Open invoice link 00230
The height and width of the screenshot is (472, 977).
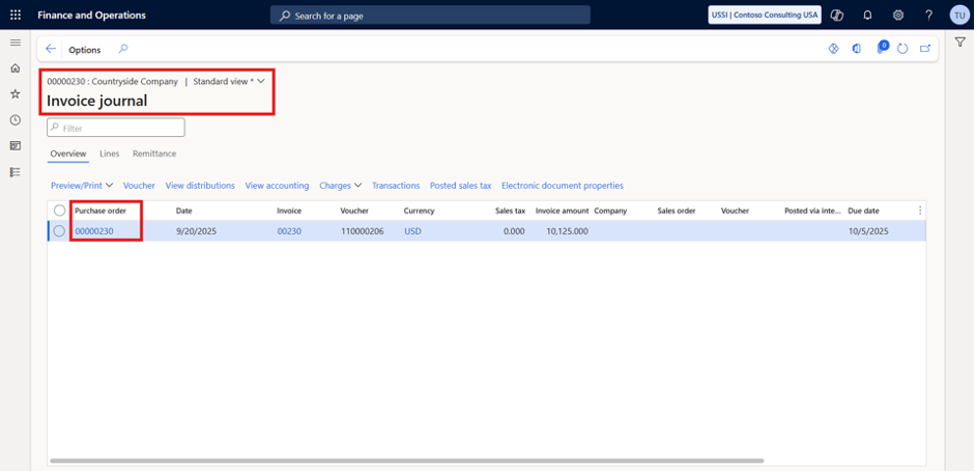(289, 231)
